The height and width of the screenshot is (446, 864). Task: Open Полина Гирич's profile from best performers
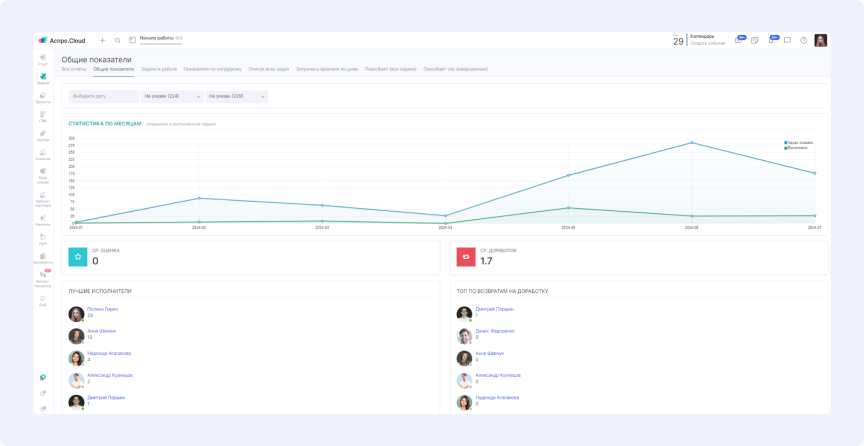point(102,309)
